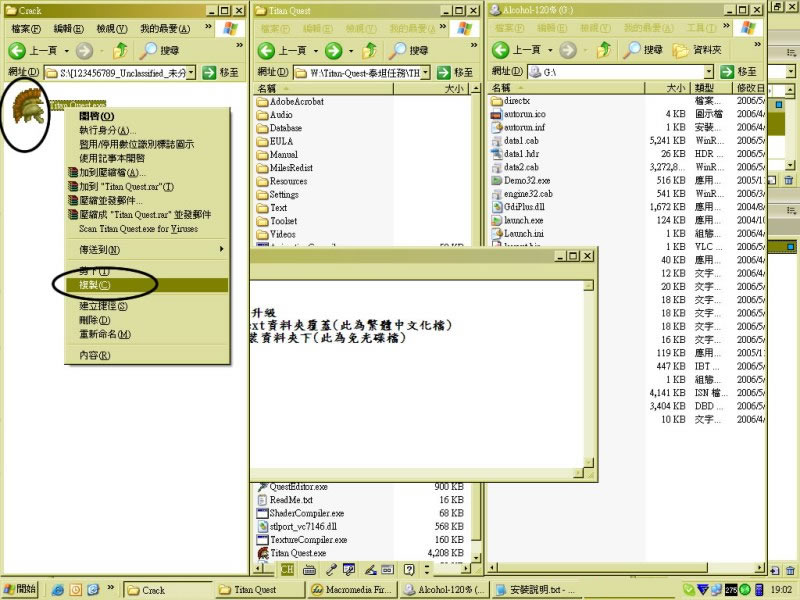
Task: Click the Up folder icon in Crack window
Action: coord(120,50)
